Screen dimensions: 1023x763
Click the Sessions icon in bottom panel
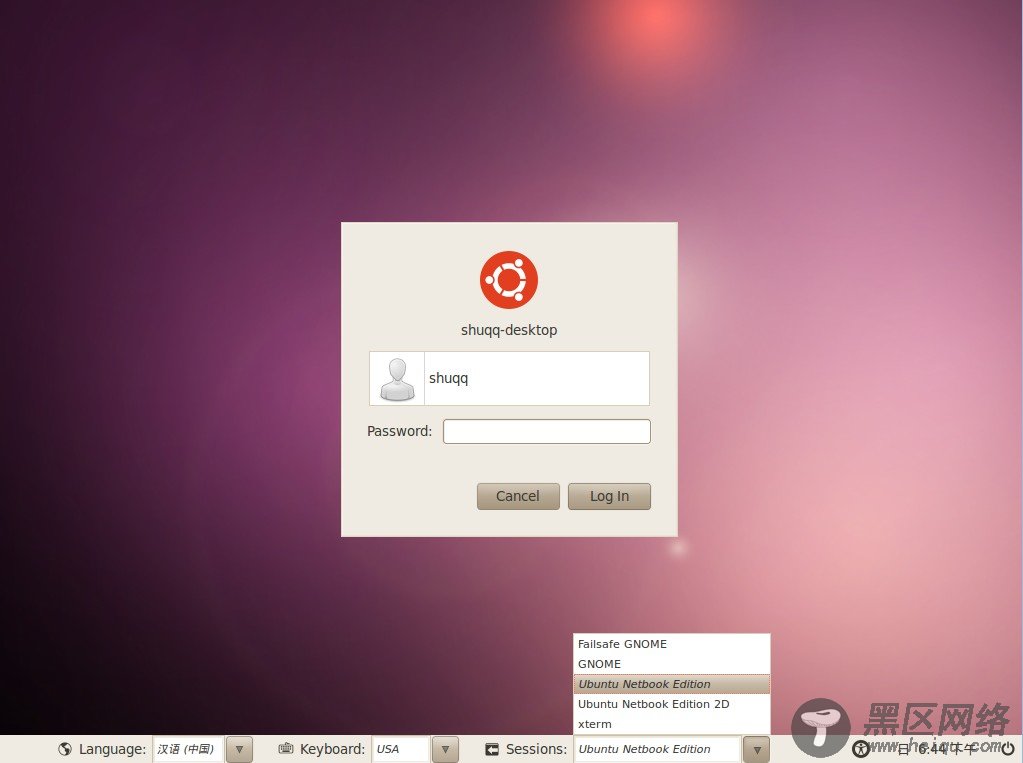(492, 749)
